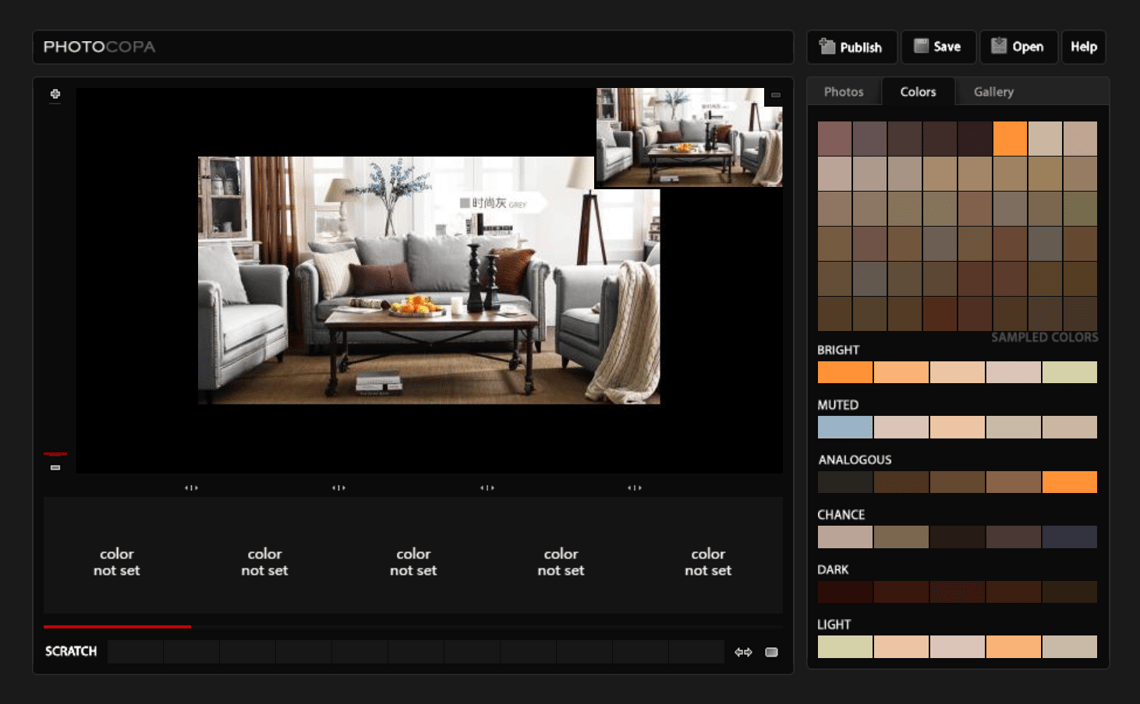Image resolution: width=1140 pixels, height=704 pixels.
Task: Switch to the Photos tab
Action: click(x=843, y=91)
